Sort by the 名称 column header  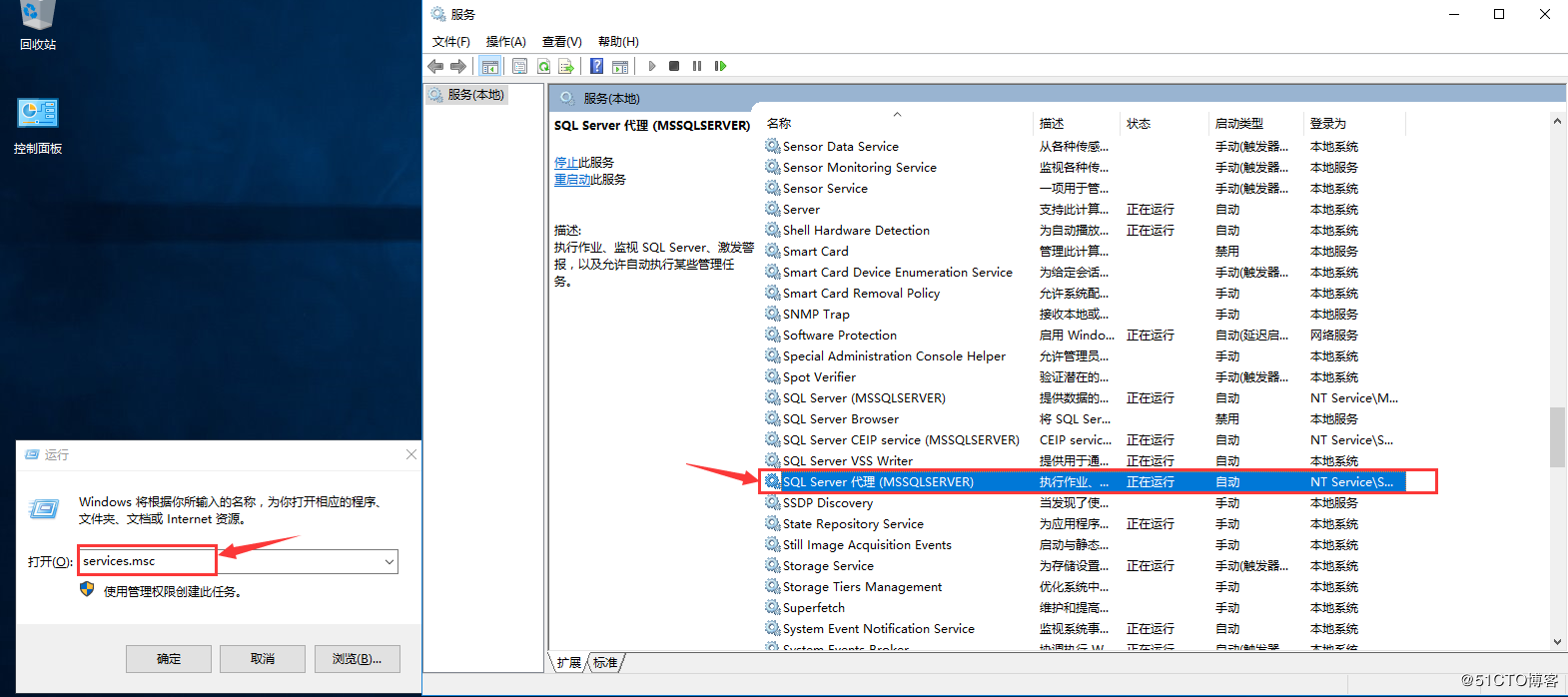(897, 124)
